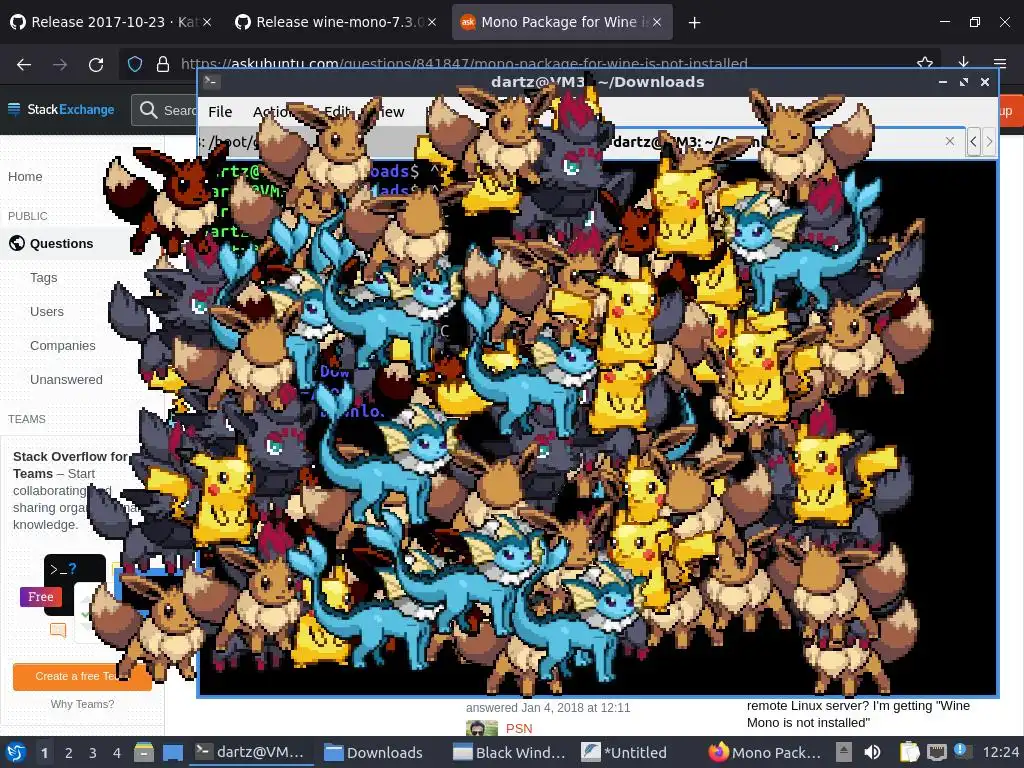
Task: Activate dartz@VM terminal taskbar entry
Action: (251, 752)
